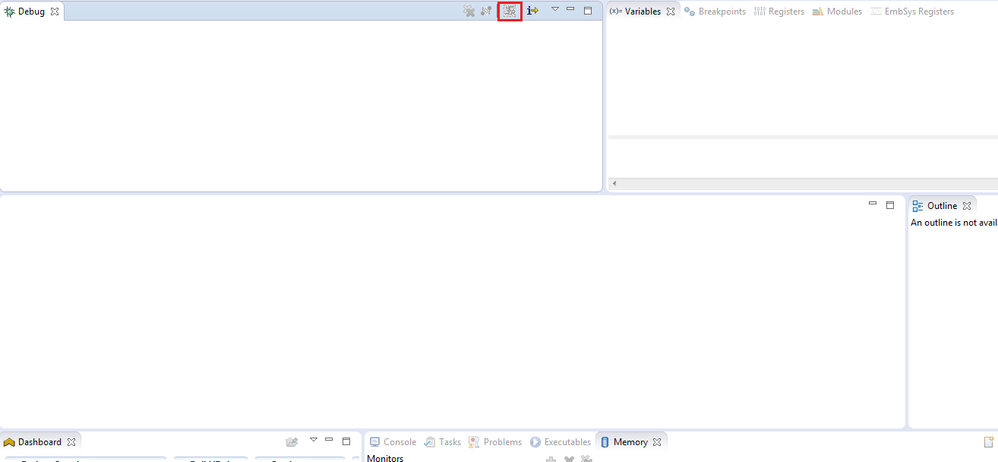This screenshot has height=462, width=998.
Task: Close the Dashboard tab
Action: 71,442
